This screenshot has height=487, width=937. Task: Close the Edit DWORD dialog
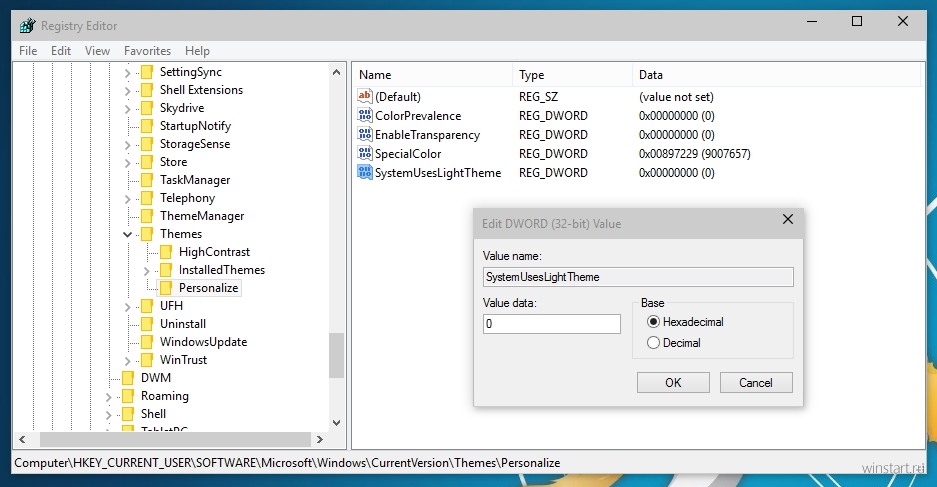(787, 220)
